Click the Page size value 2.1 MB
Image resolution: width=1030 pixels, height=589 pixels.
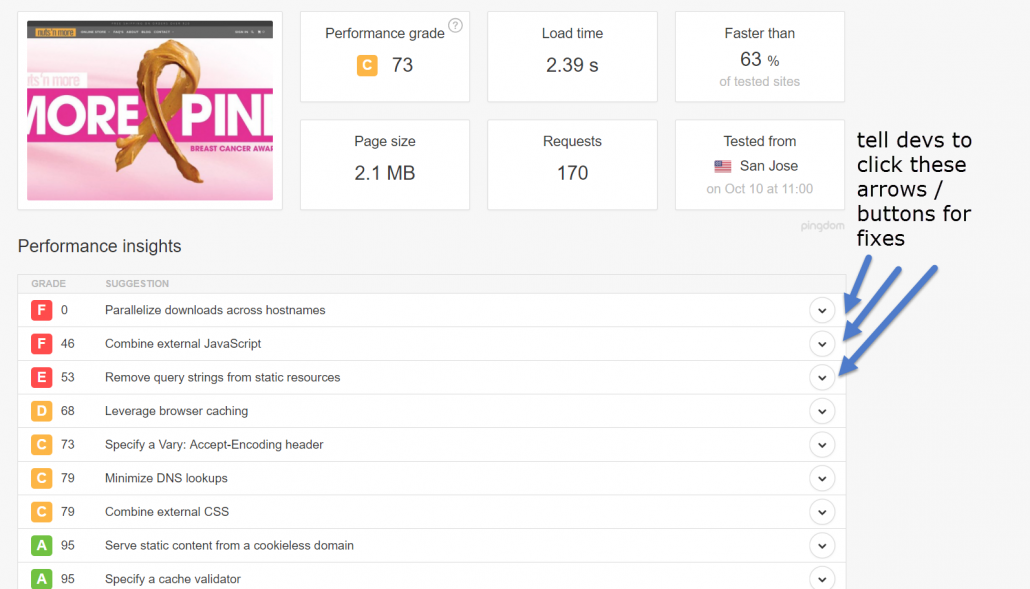(x=385, y=173)
